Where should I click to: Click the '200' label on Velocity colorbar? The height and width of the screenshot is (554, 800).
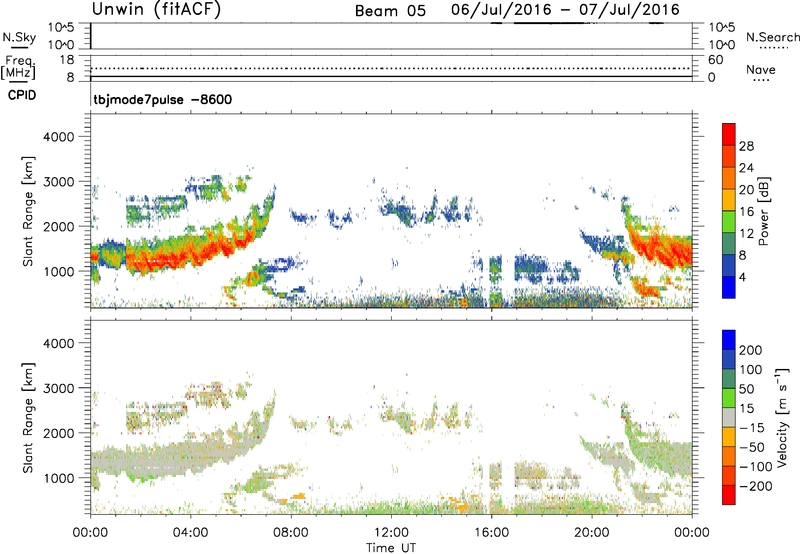[x=751, y=350]
